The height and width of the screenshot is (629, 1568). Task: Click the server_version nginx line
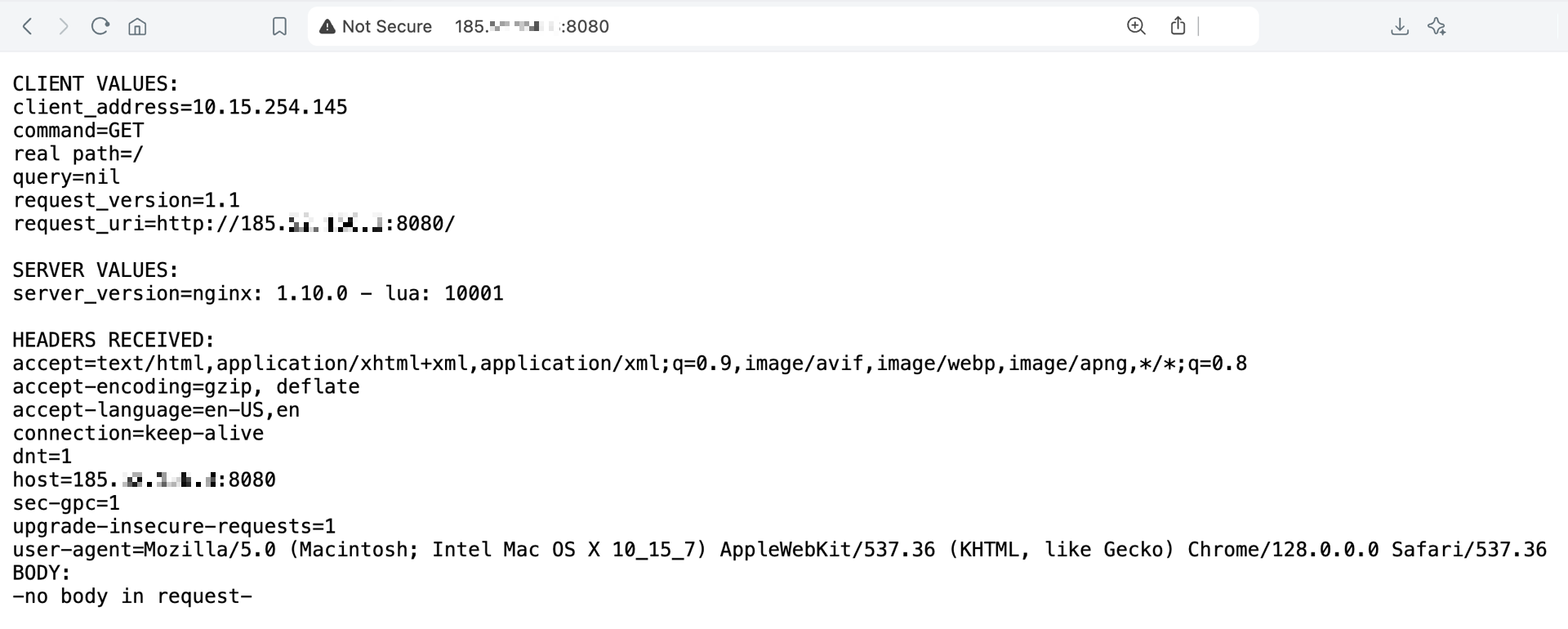258,294
